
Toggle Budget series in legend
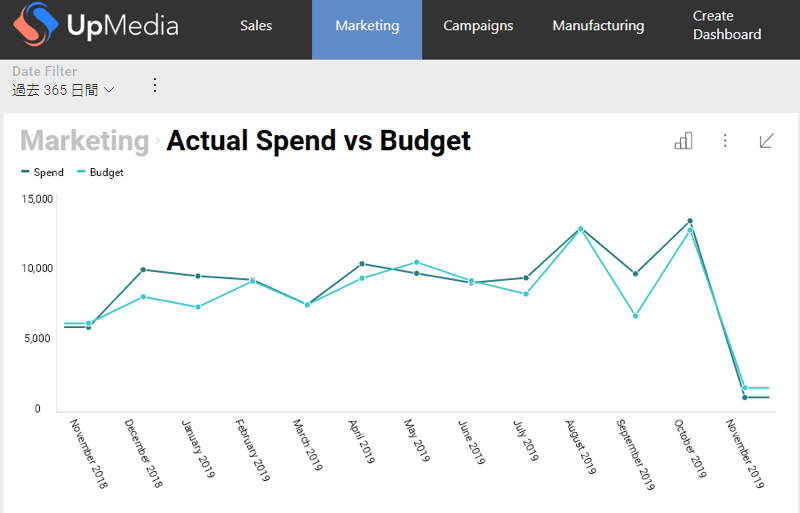[x=100, y=172]
